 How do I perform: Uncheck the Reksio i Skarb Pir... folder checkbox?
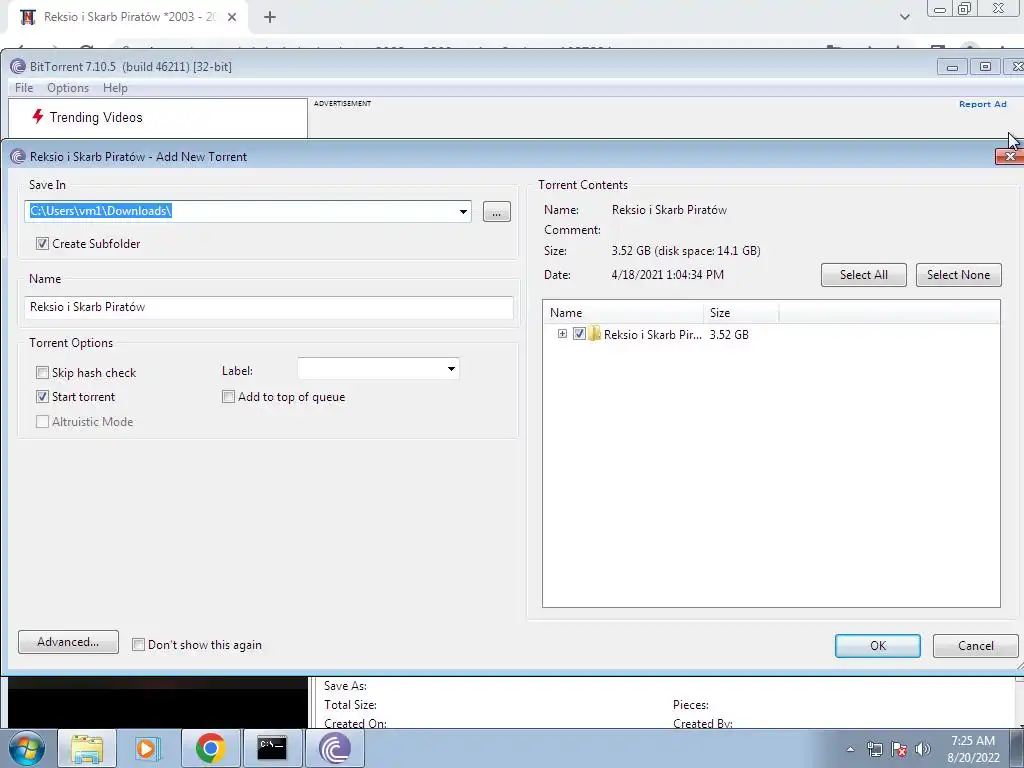tap(579, 334)
